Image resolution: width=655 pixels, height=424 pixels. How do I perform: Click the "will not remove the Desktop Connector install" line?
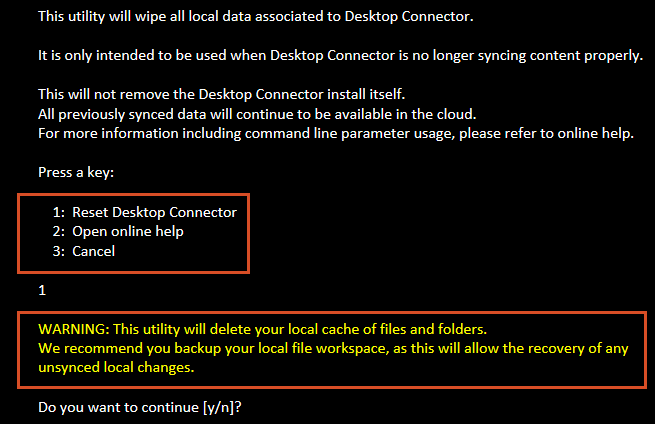(x=220, y=95)
